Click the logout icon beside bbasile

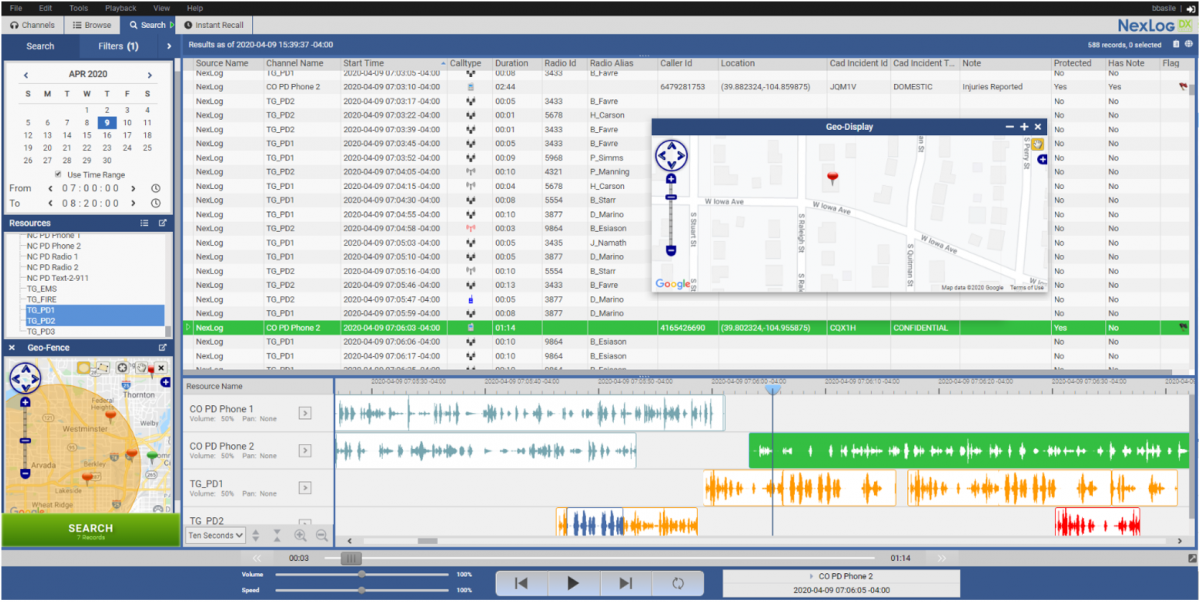[x=1191, y=8]
